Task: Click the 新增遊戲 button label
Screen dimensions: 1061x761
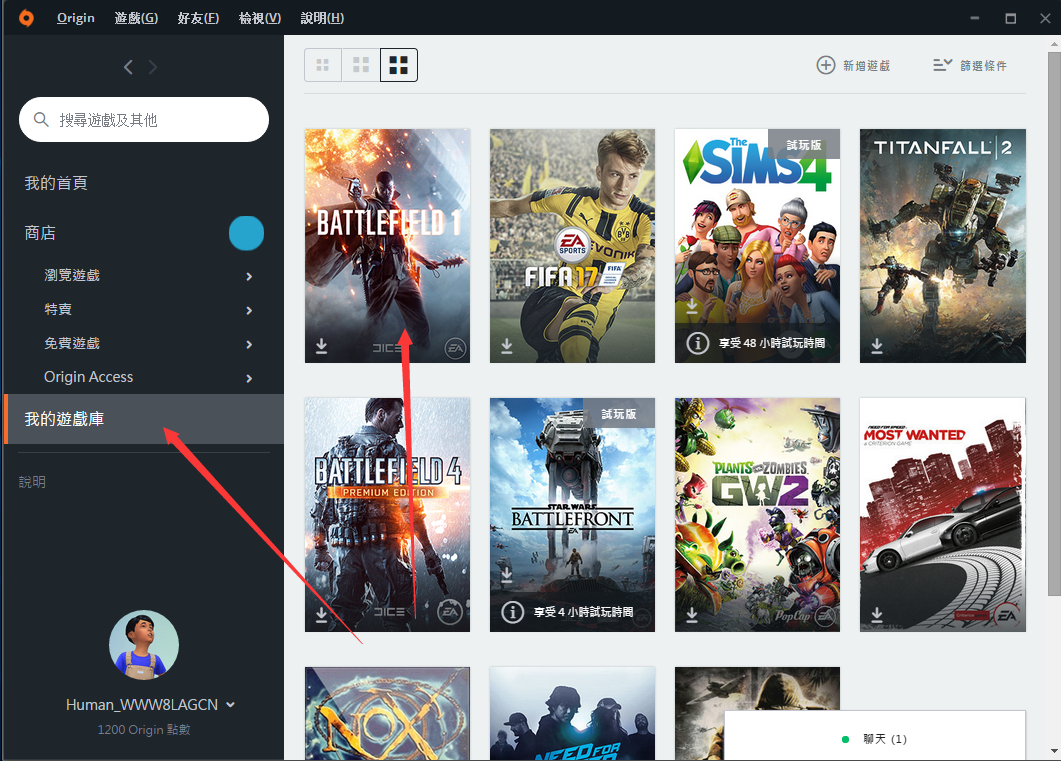Action: coord(866,66)
